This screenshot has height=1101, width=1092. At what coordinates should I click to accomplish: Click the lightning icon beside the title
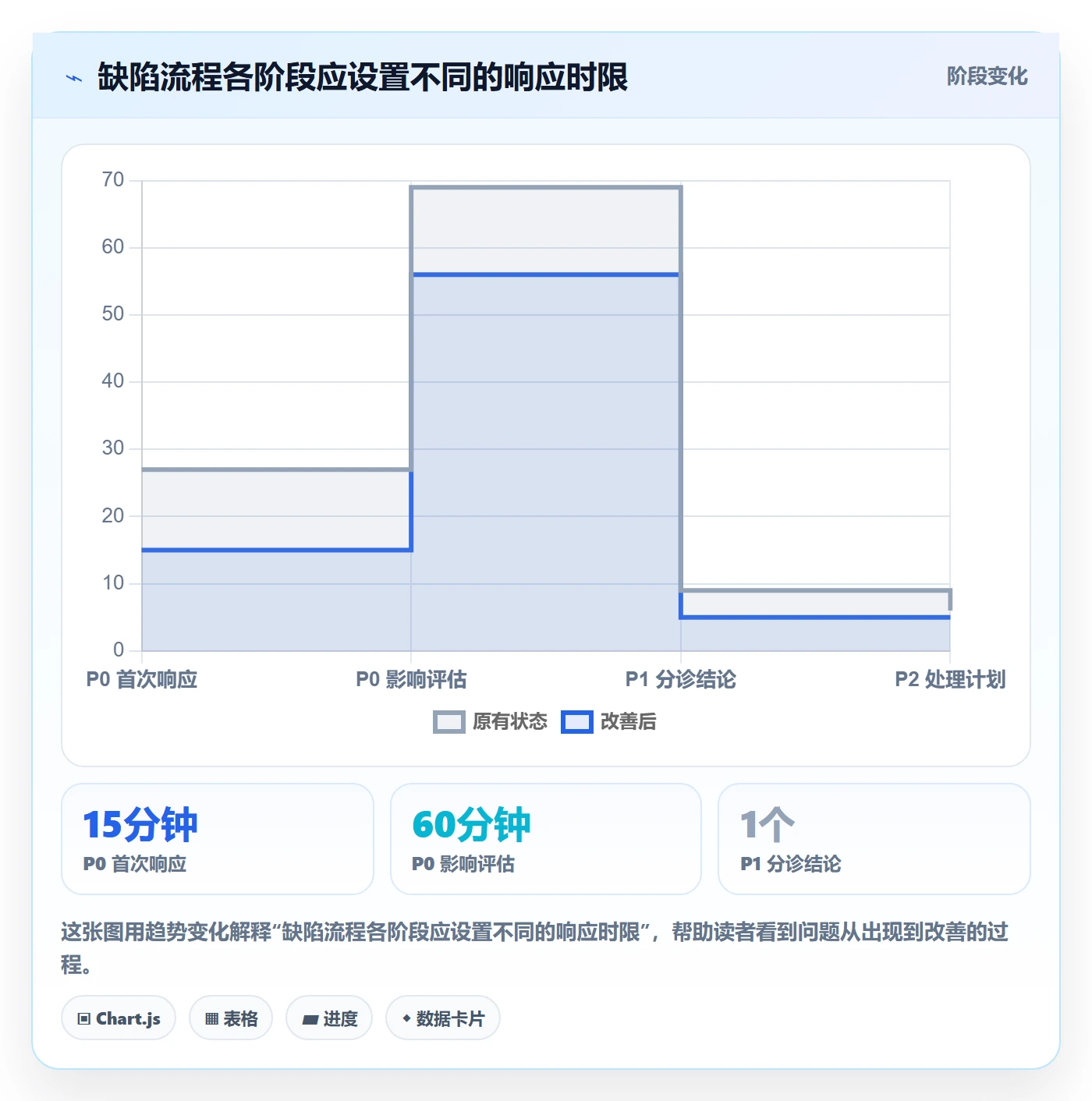(74, 78)
